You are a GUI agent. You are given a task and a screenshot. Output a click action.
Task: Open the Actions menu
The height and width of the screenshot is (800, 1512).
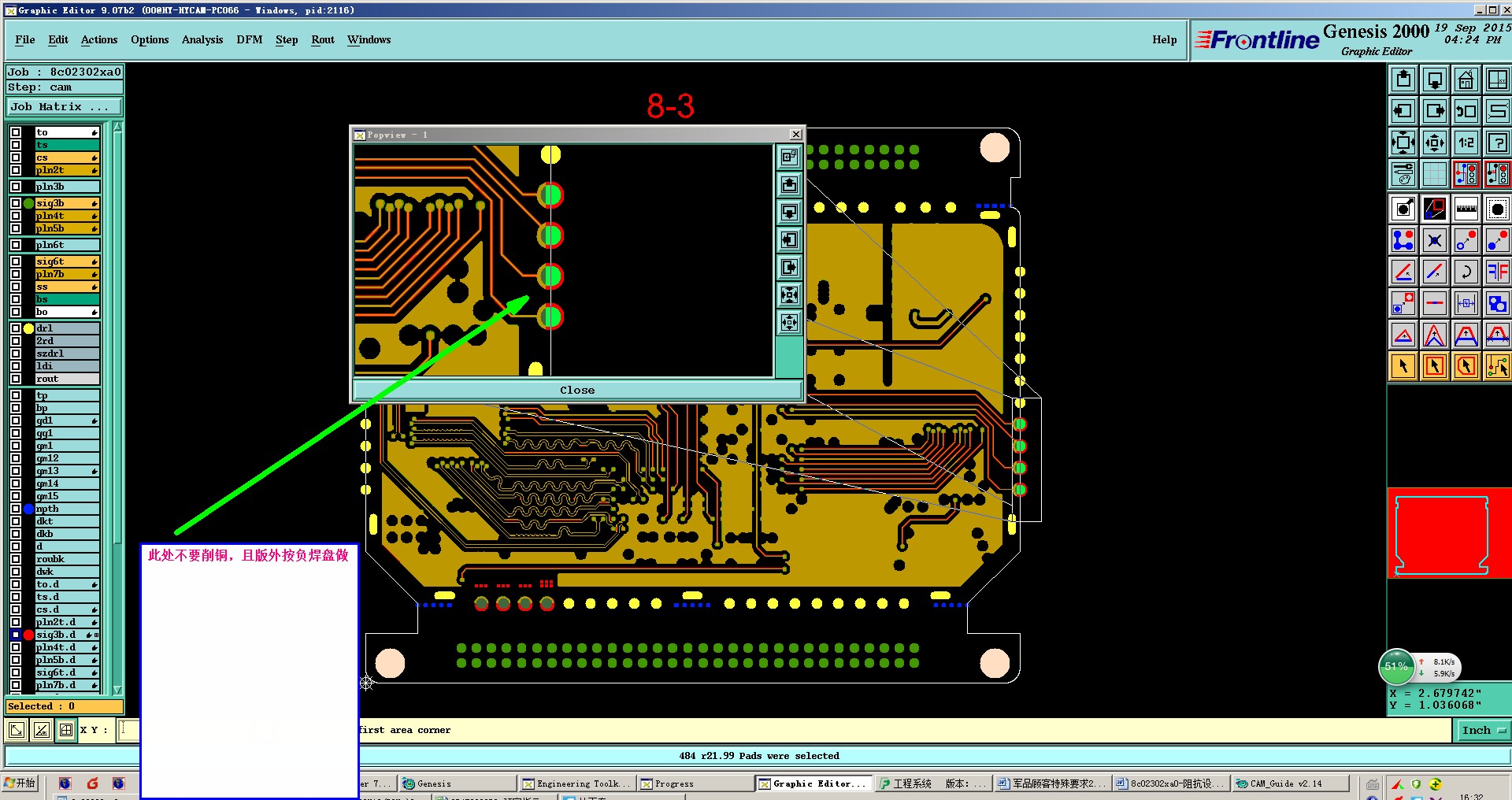point(99,39)
